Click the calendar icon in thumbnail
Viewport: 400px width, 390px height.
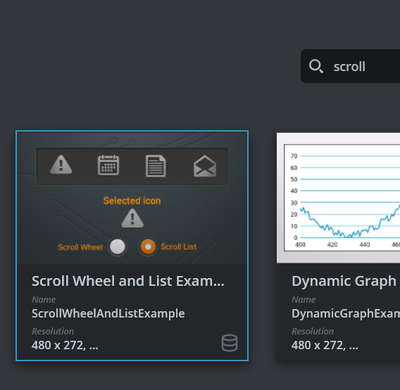pyautogui.click(x=108, y=165)
